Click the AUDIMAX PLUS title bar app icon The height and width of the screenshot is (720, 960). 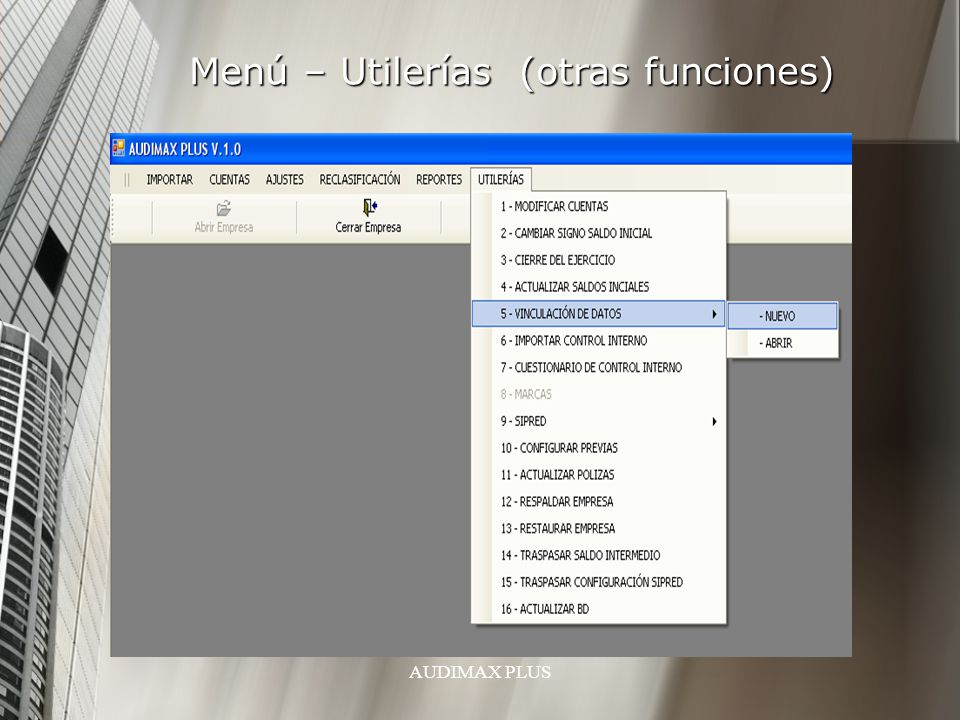coord(119,148)
